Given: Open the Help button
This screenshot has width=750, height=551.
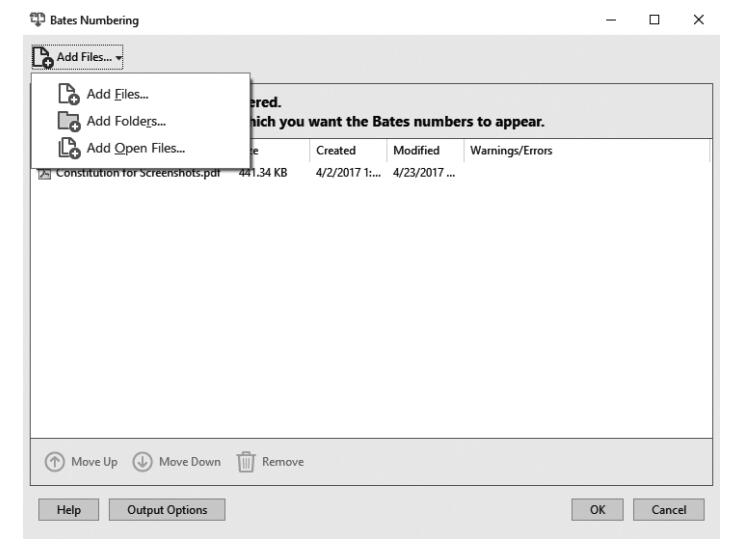Looking at the screenshot, I should tap(67, 508).
